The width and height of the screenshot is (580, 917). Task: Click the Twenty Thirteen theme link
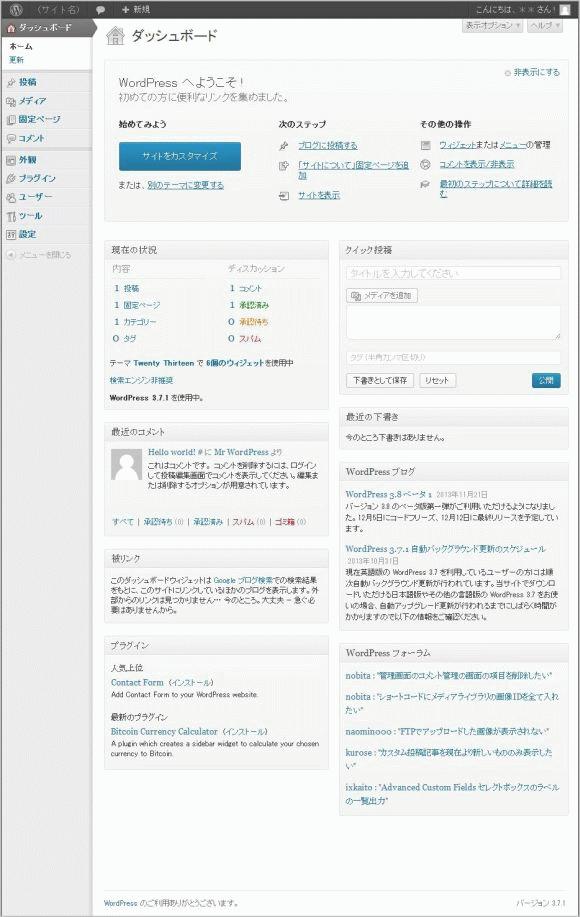(164, 363)
